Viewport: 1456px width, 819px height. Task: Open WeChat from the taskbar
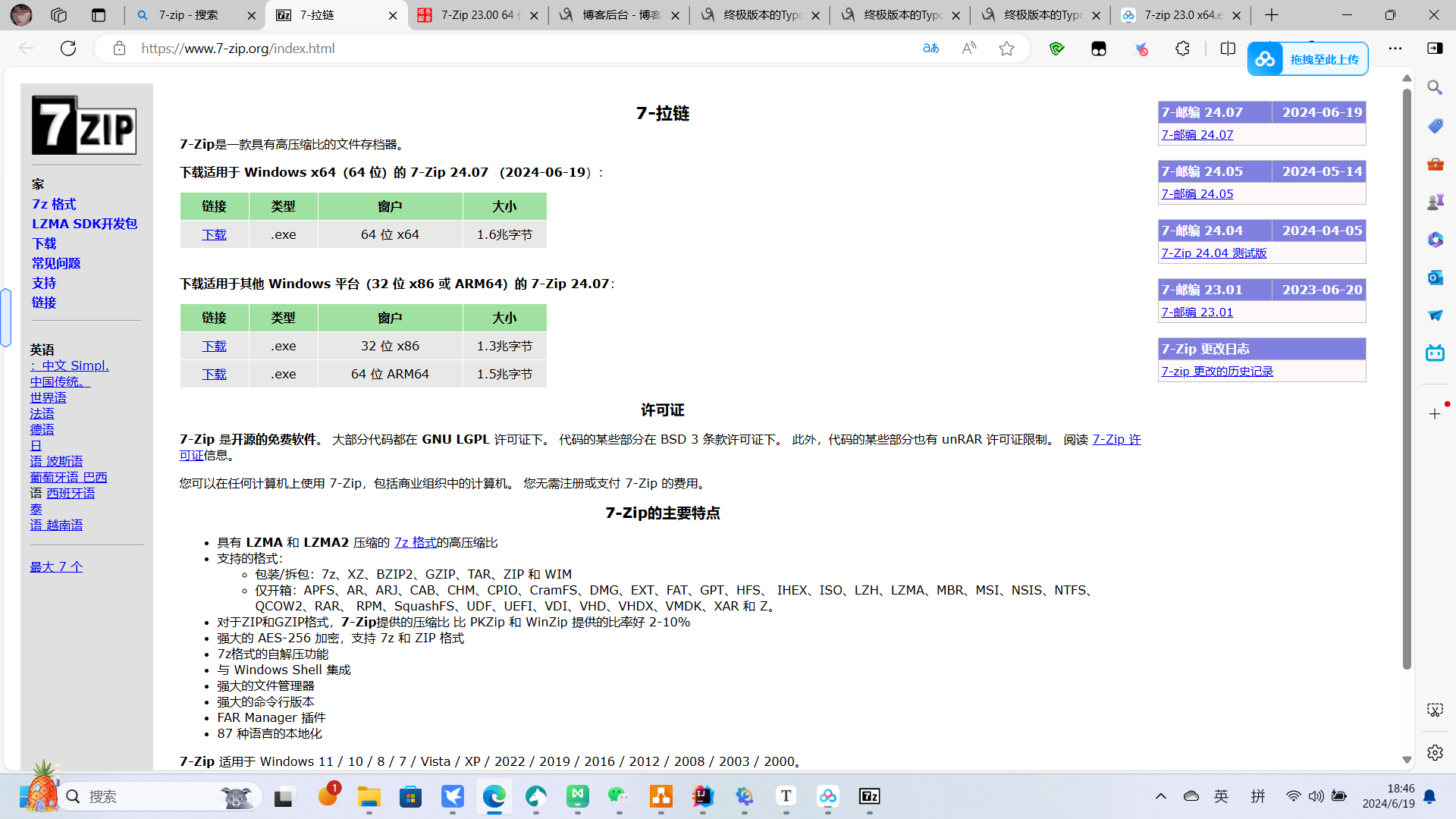point(619,796)
